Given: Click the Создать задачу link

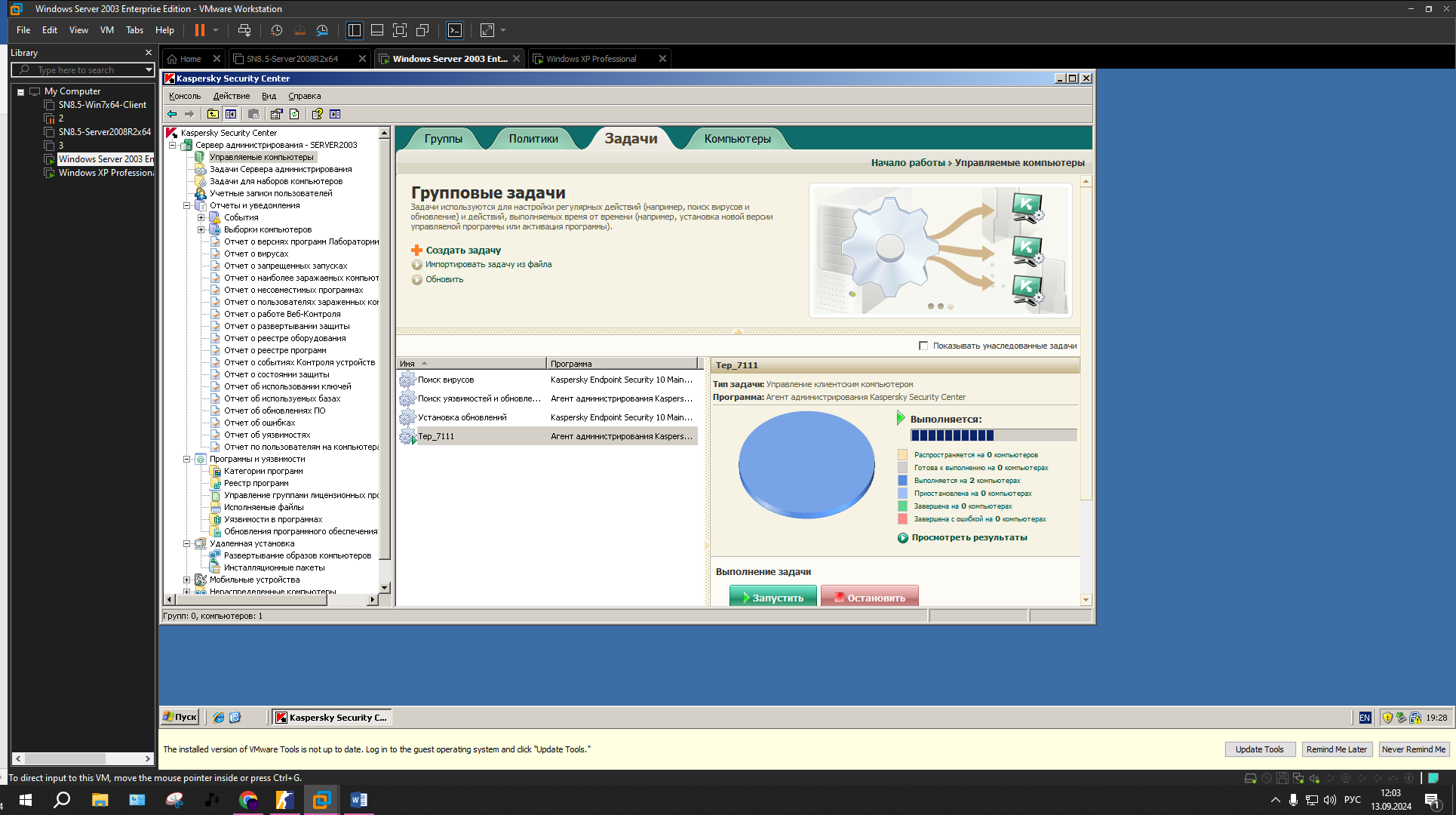Looking at the screenshot, I should 463,250.
